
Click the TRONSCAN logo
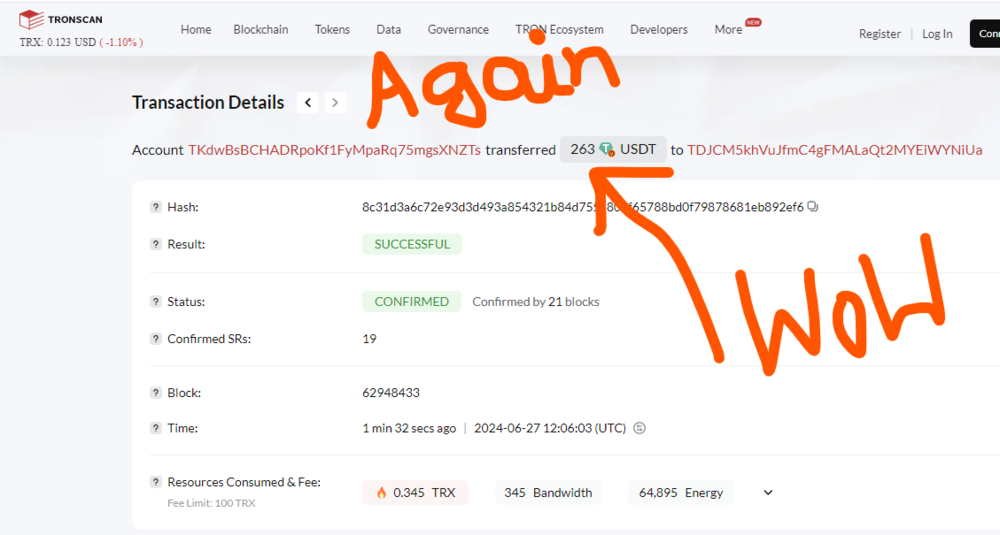pos(61,20)
